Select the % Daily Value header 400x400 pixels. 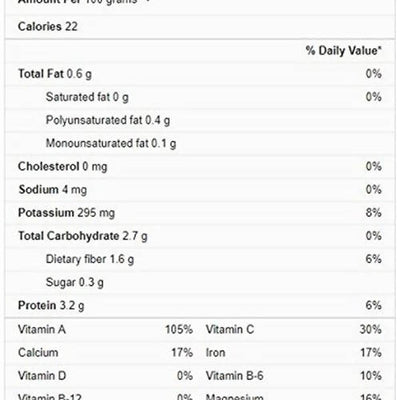tap(344, 51)
